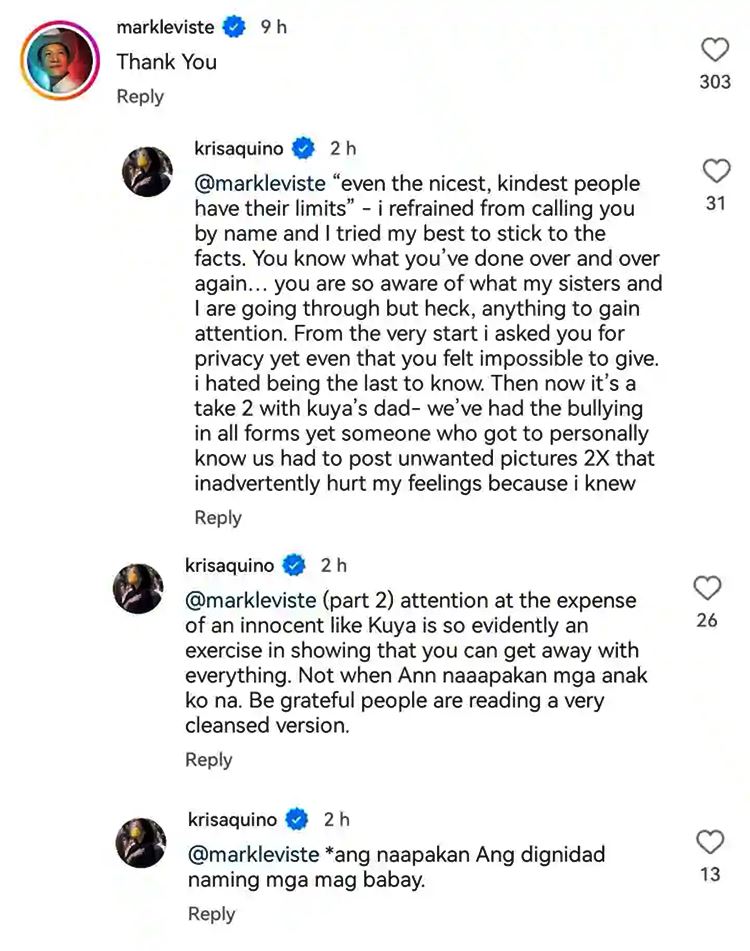Like the comment with 13 likes
Image resolution: width=750 pixels, height=951 pixels.
point(710,842)
